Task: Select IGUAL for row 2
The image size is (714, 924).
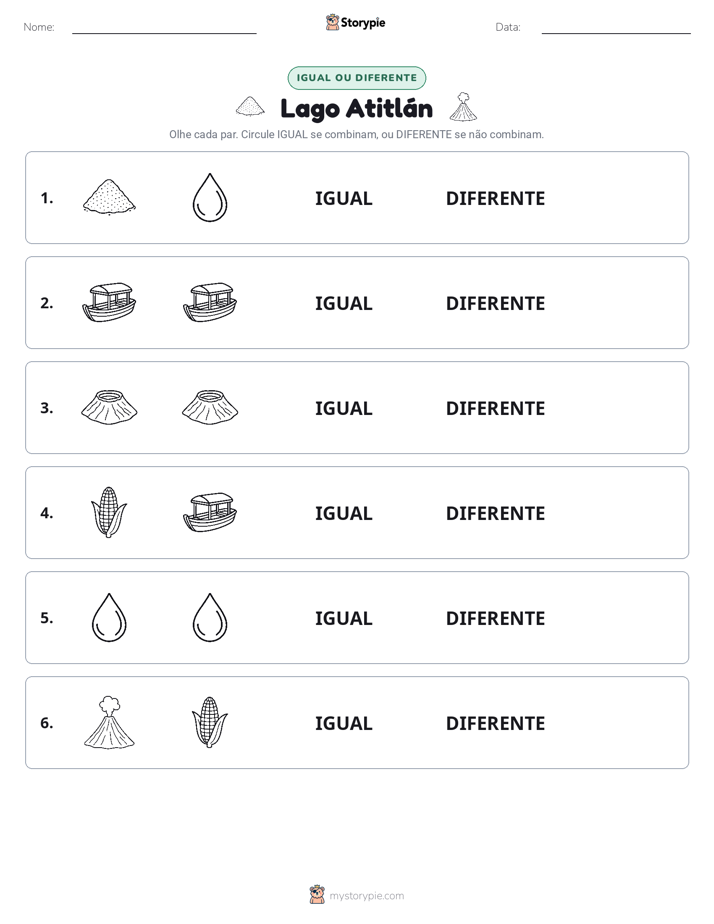Action: (343, 303)
